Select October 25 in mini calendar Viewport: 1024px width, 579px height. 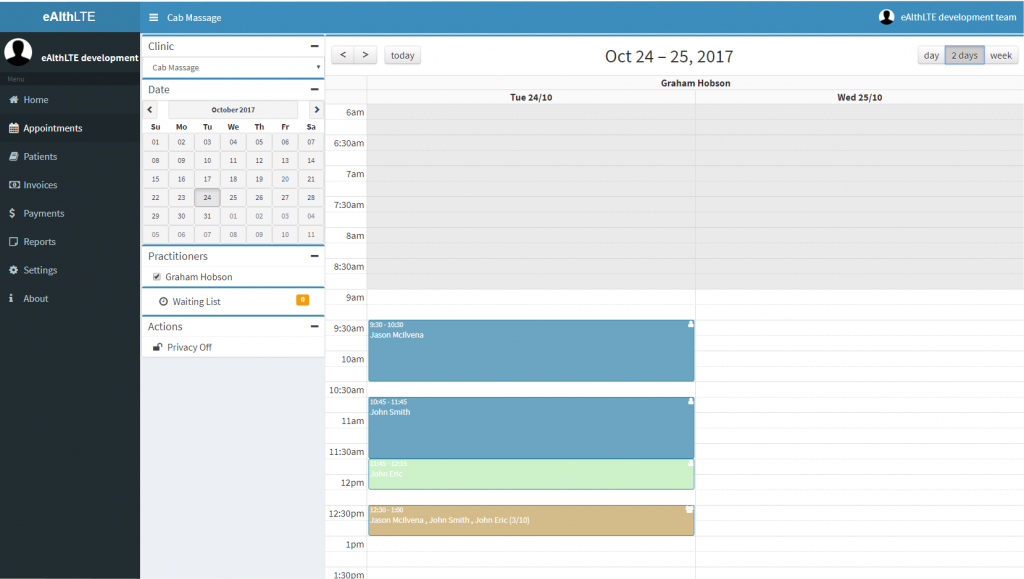[x=233, y=197]
